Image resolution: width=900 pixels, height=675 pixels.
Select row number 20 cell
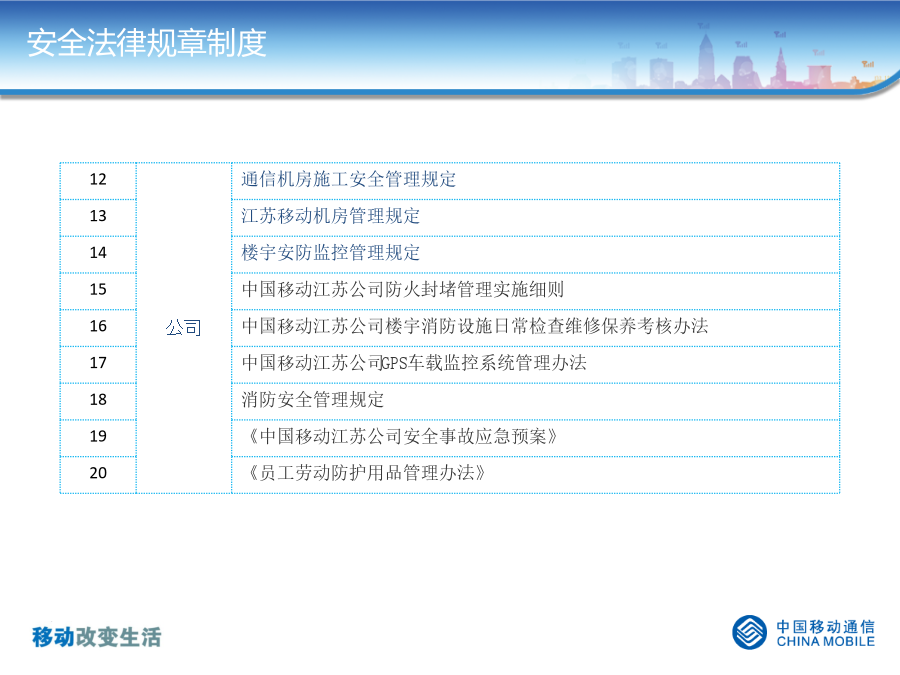(x=98, y=475)
